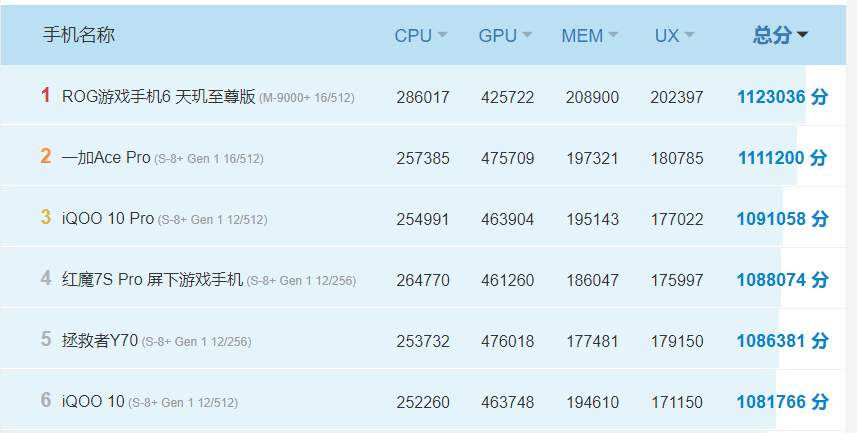Viewport: 857px width, 433px height.
Task: Select GPU score 463748
Action: (x=508, y=402)
